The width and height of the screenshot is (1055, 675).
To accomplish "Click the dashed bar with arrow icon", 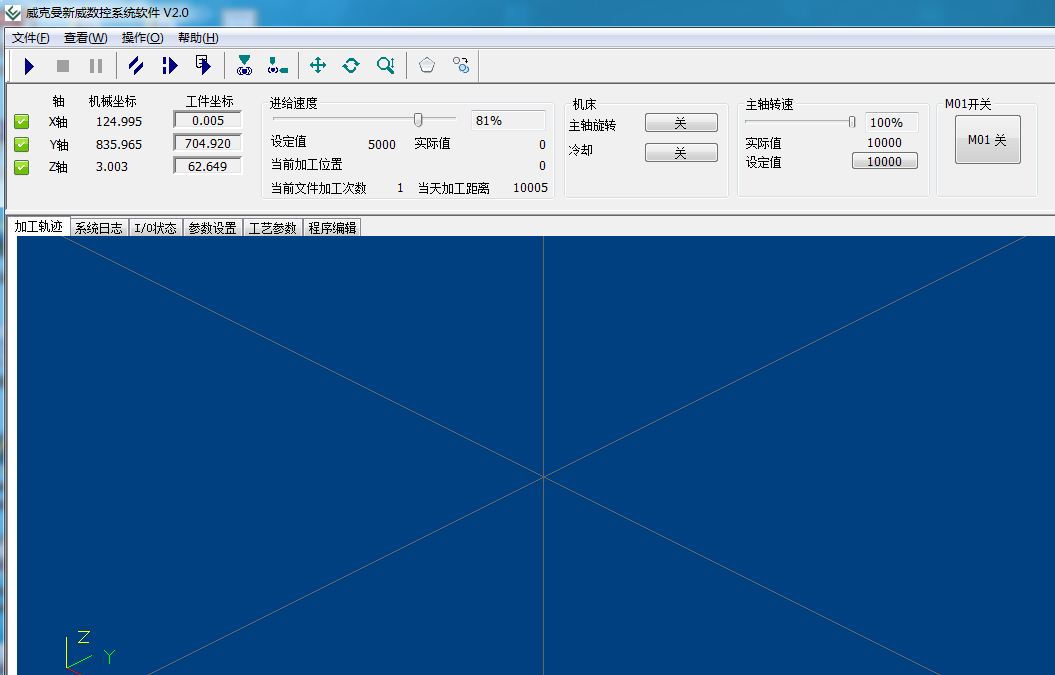I will tap(170, 66).
